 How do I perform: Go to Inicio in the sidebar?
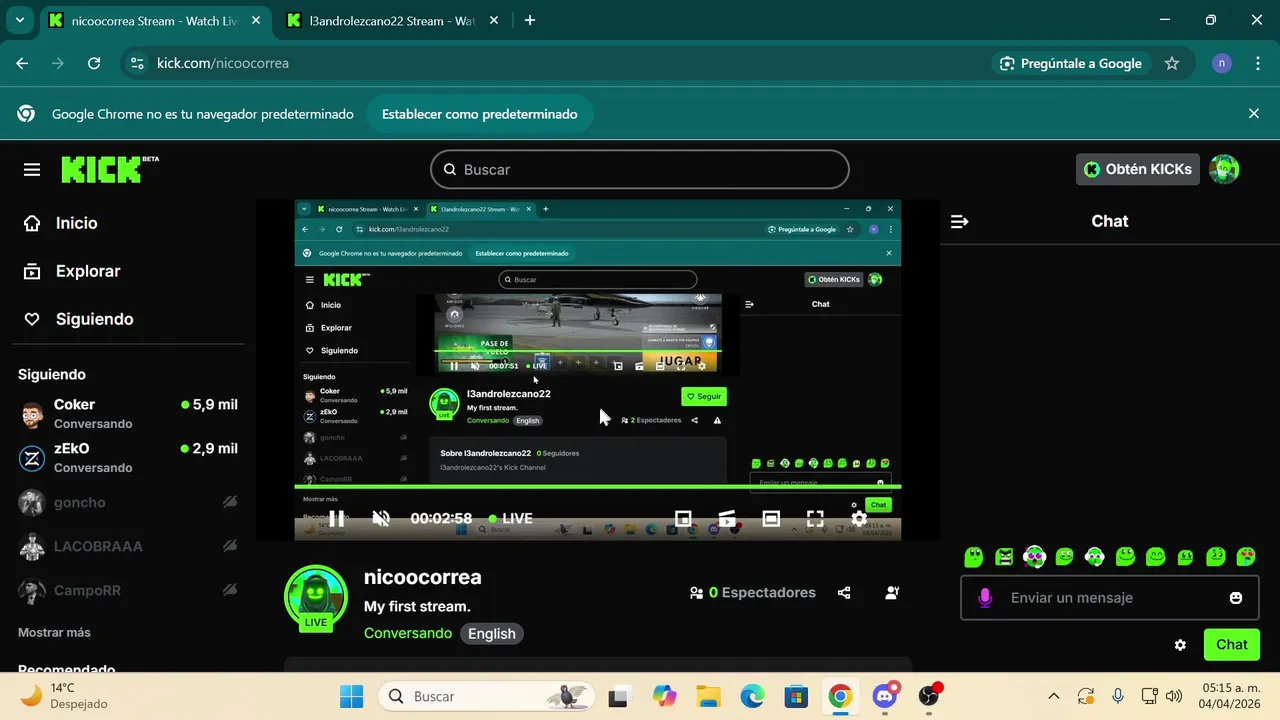(x=60, y=223)
